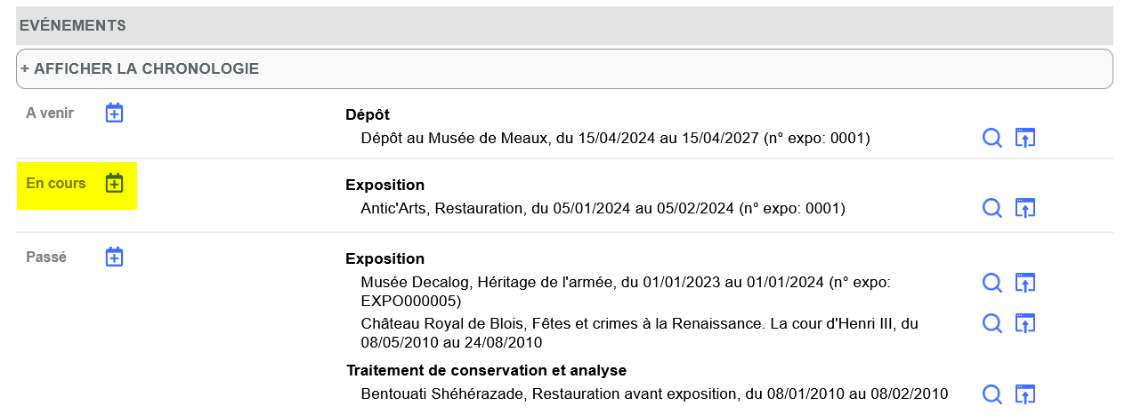The width and height of the screenshot is (1133, 416).
Task: Click magnifier for Antic'Arts Restauration exposition
Action: coord(992,208)
